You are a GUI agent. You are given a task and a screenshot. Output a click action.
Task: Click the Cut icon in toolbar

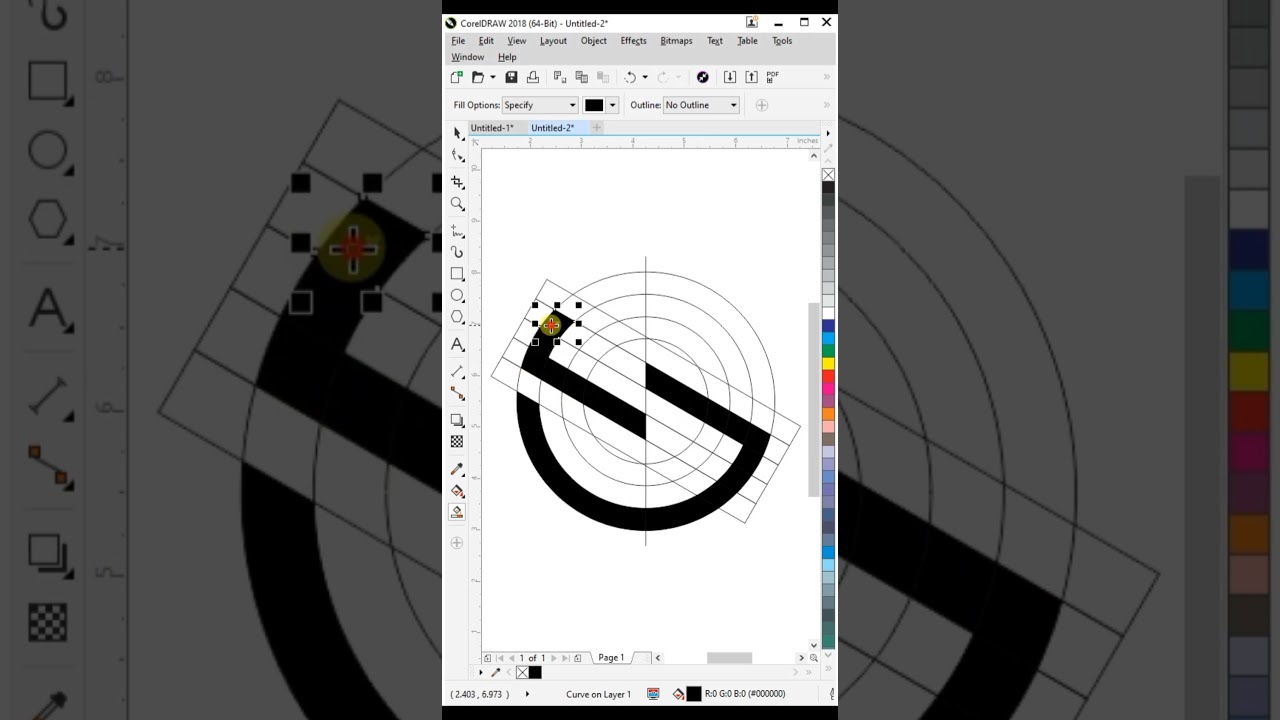tap(560, 77)
